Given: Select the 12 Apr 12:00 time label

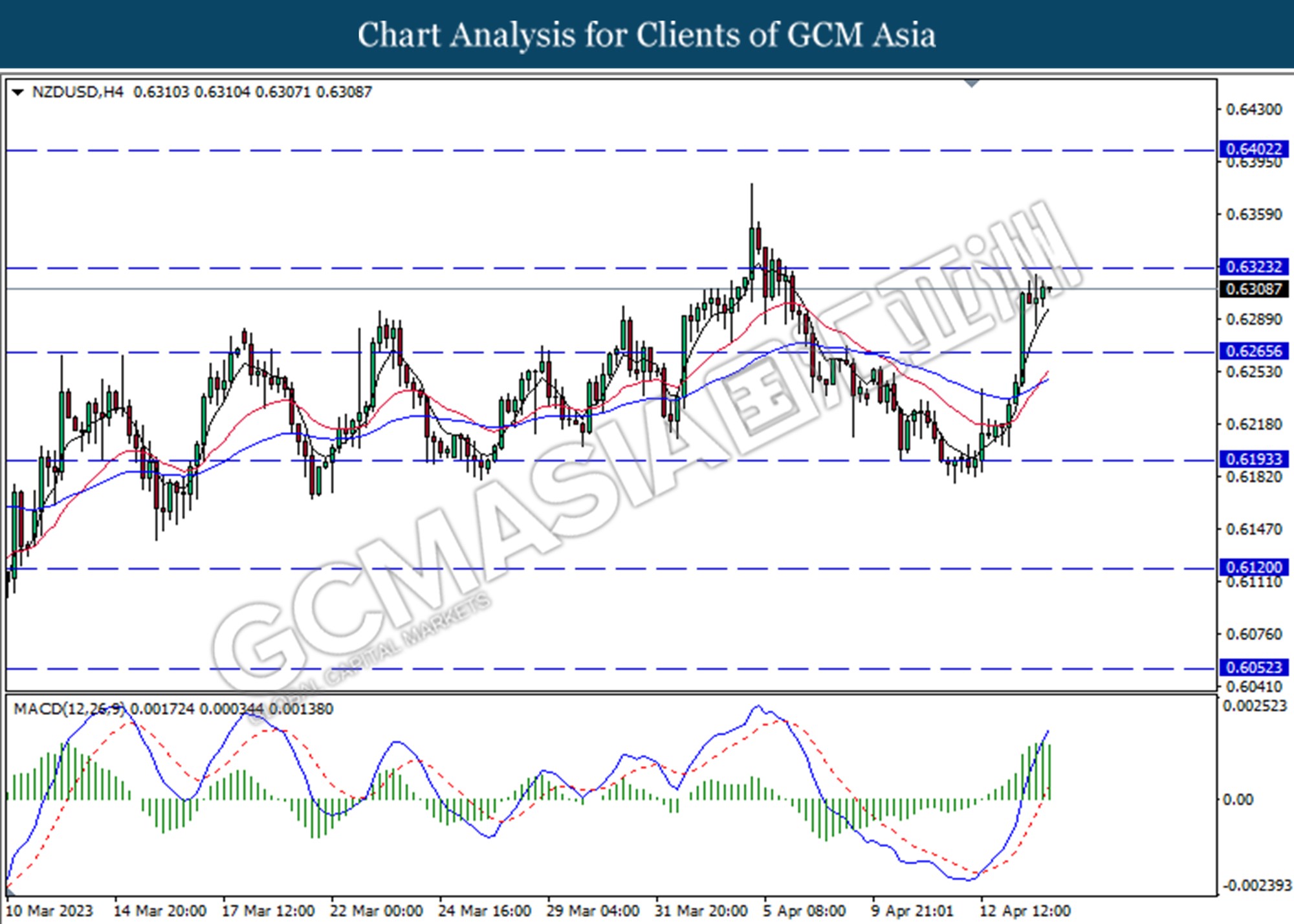Looking at the screenshot, I should tap(1025, 911).
